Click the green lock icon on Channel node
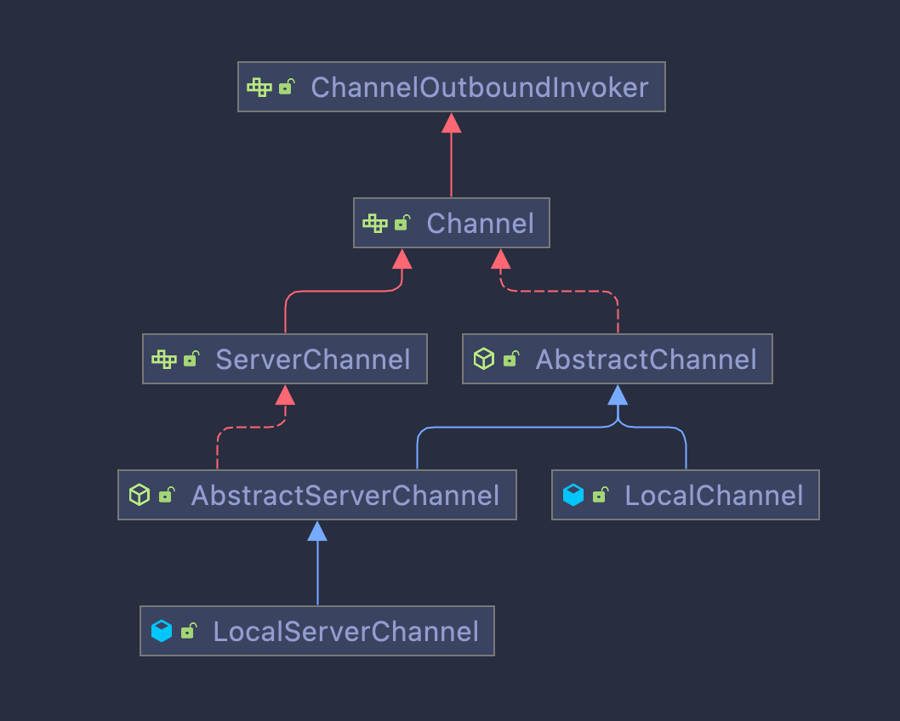Image resolution: width=900 pixels, height=721 pixels. pos(402,223)
